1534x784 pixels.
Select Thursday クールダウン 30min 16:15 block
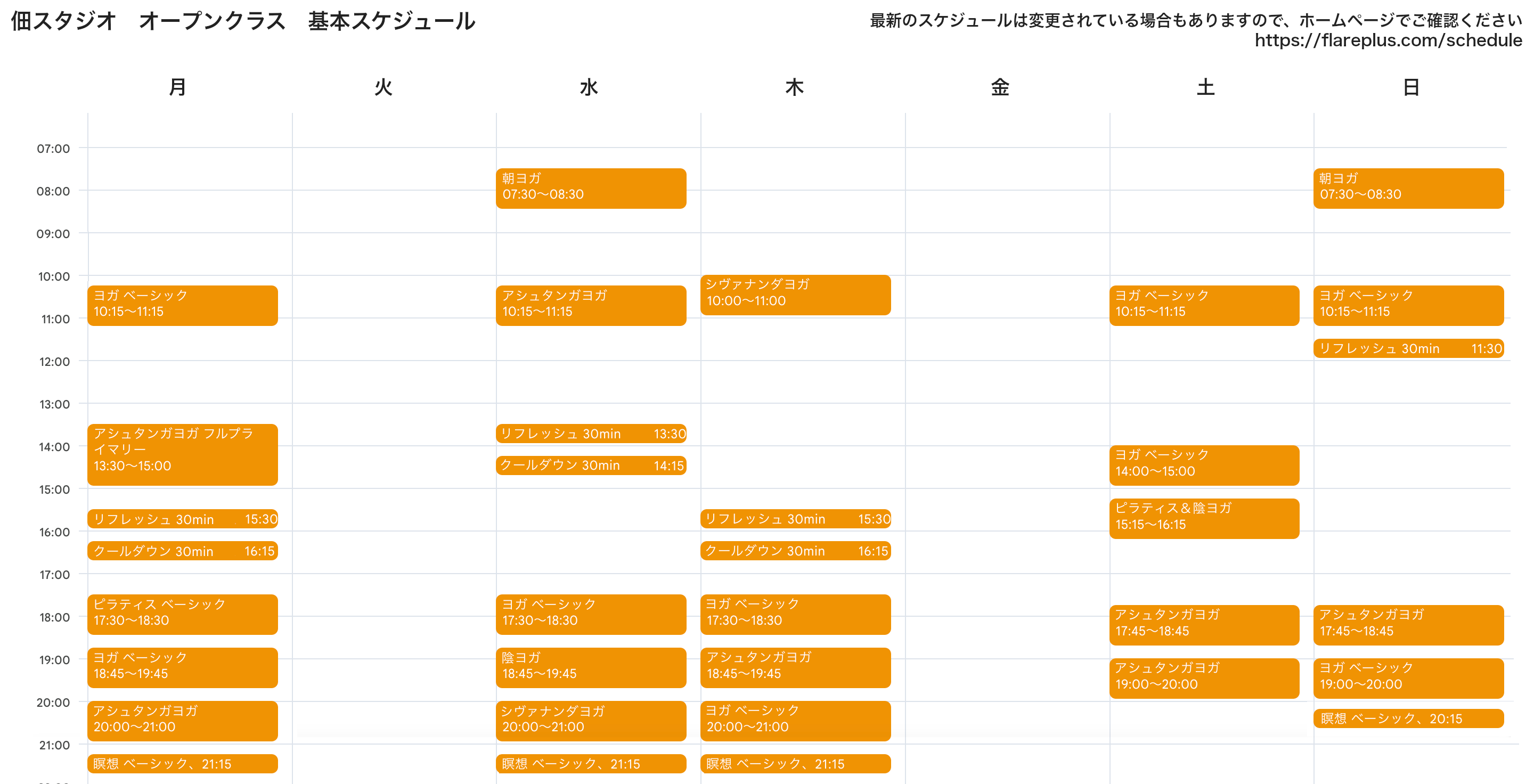click(795, 551)
